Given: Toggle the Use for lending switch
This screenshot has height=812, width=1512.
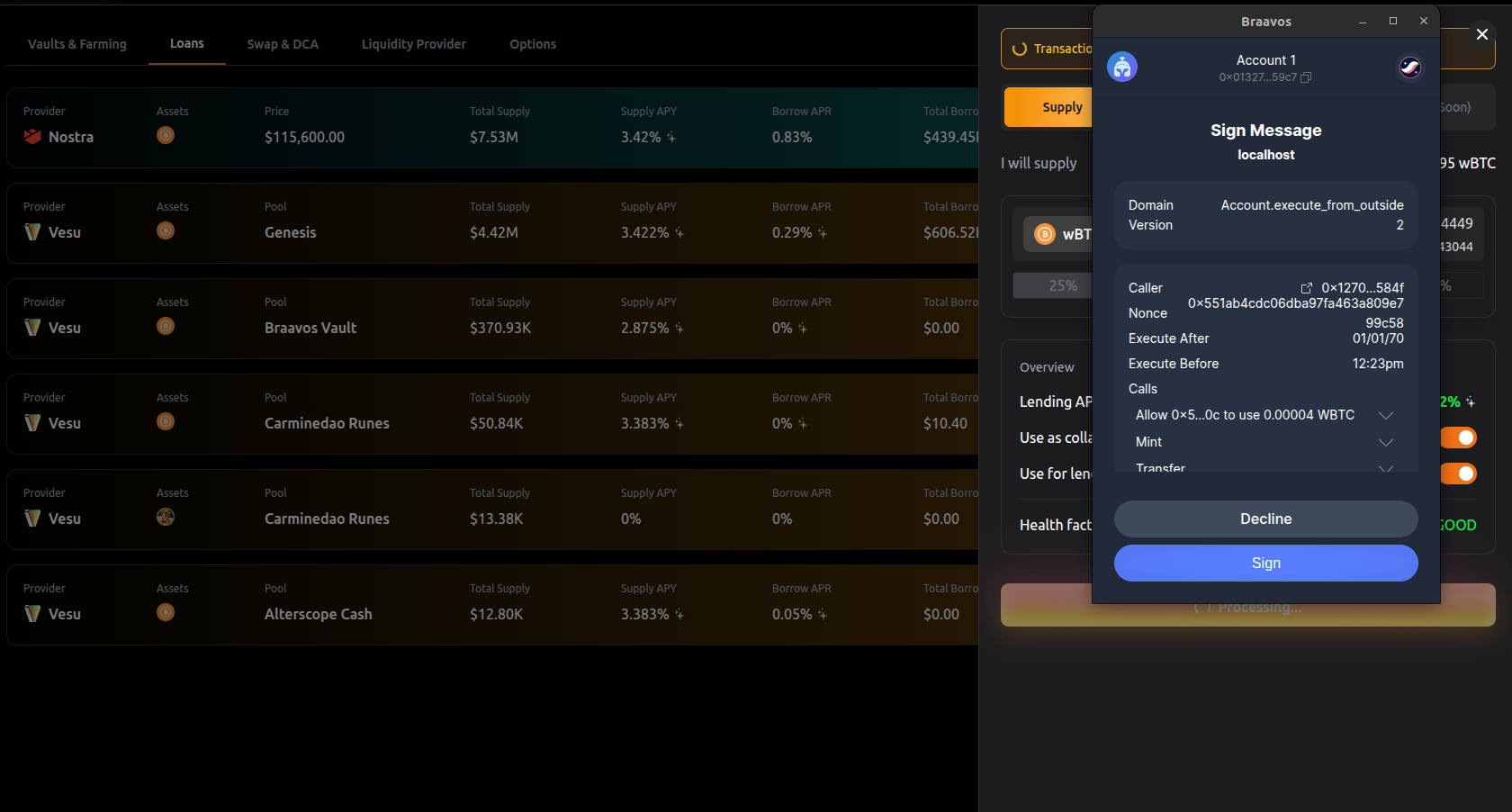Looking at the screenshot, I should [x=1459, y=474].
